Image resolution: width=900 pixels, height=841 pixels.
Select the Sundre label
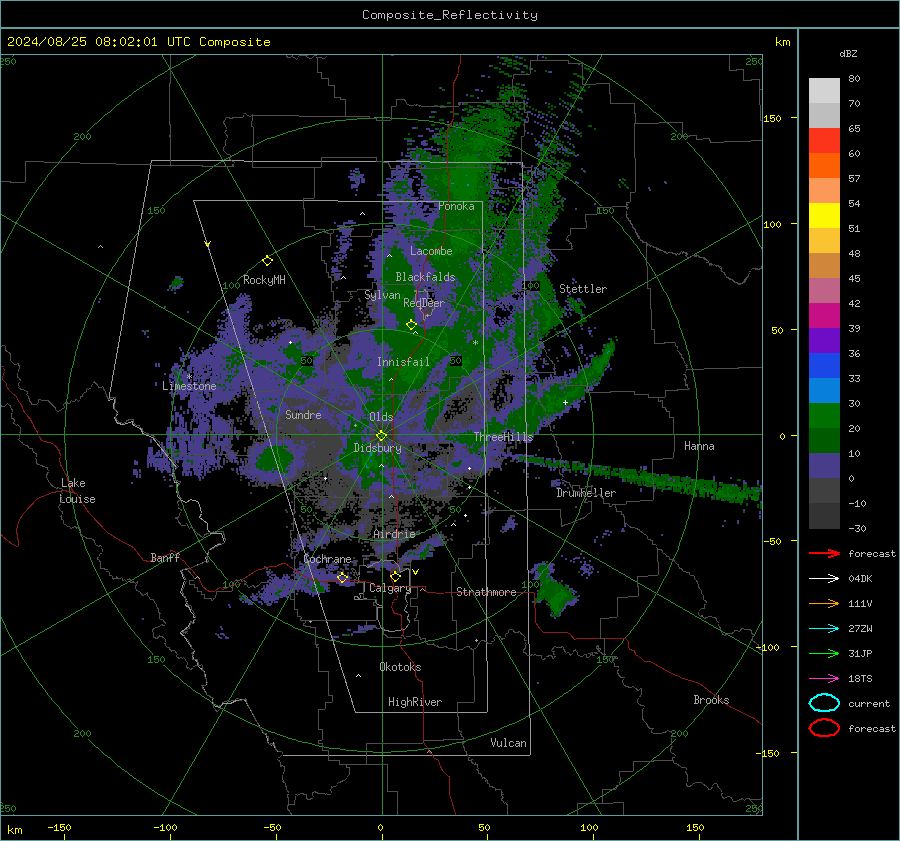303,414
